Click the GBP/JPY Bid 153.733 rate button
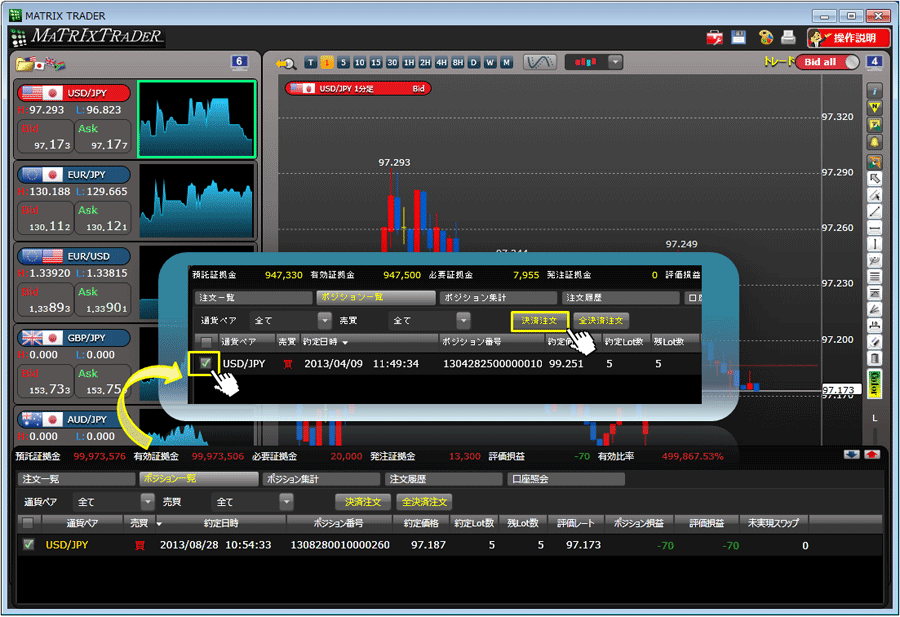Screen dimensions: 900x617 (45, 381)
